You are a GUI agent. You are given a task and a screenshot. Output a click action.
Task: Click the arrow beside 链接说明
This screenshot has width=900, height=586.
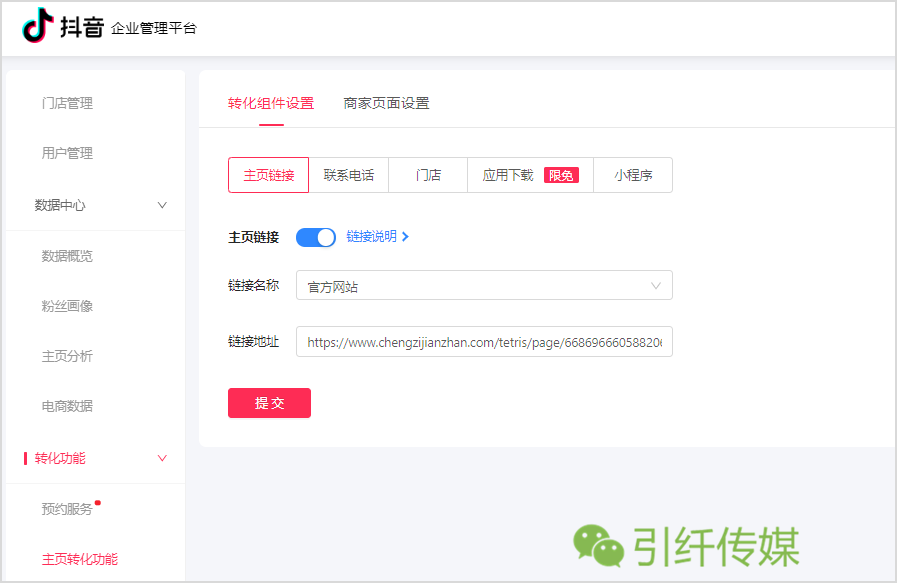[406, 237]
